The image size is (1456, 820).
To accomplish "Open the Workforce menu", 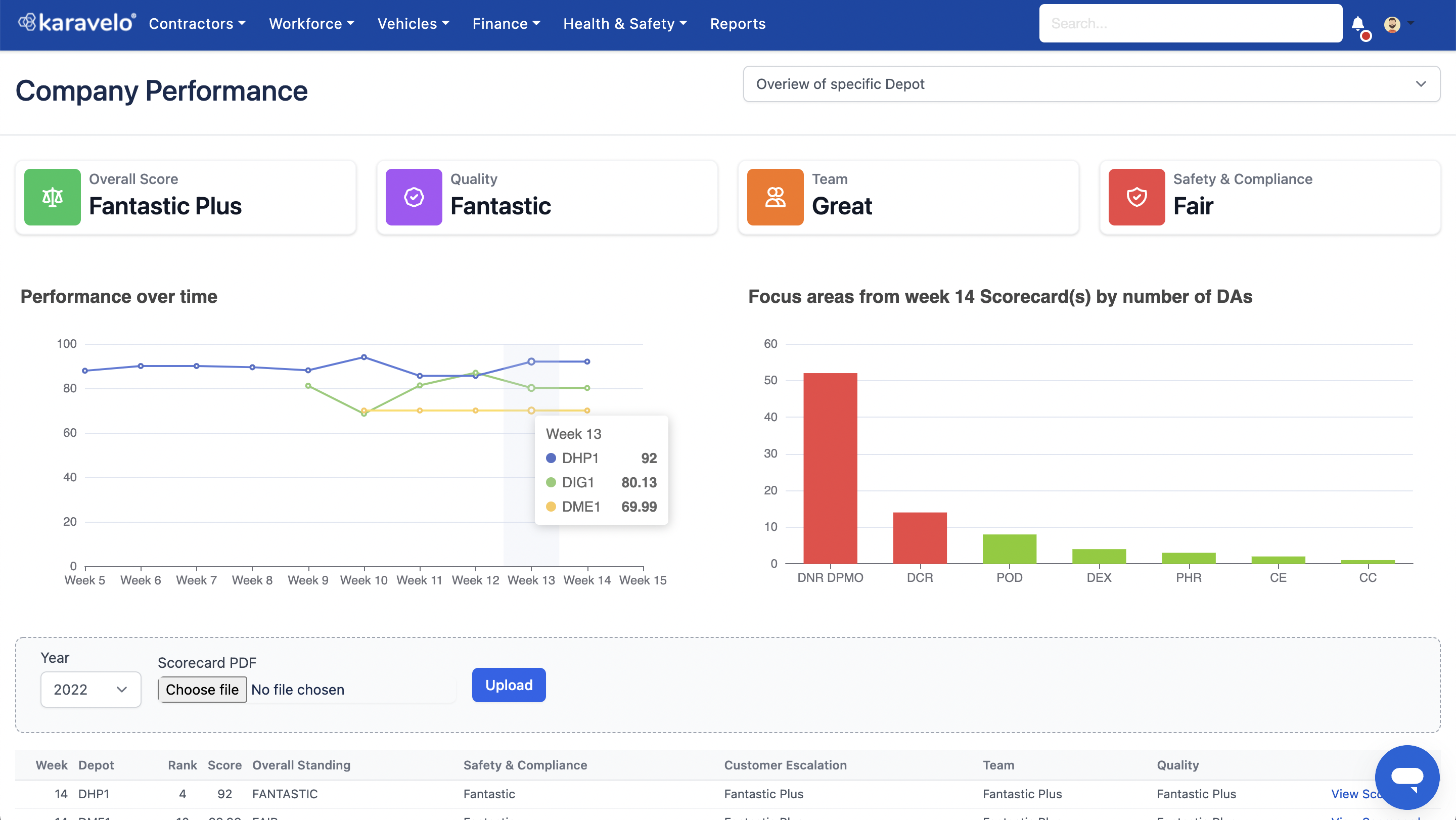I will pos(311,24).
